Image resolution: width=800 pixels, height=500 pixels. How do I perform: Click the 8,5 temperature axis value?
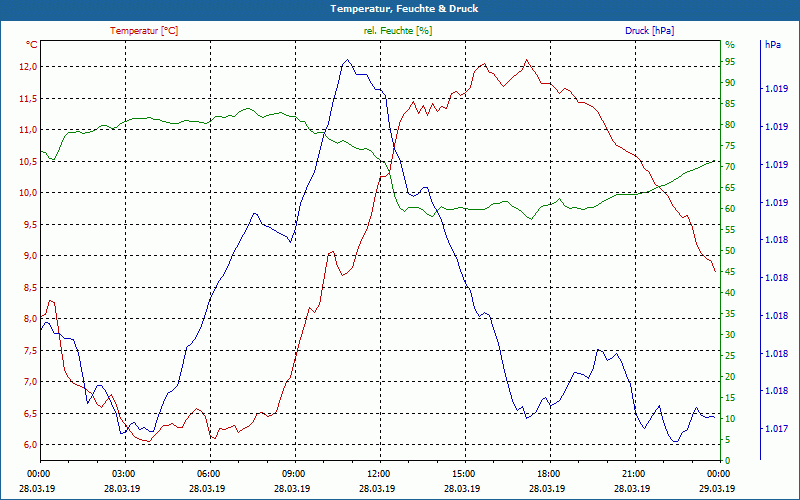pyautogui.click(x=31, y=288)
